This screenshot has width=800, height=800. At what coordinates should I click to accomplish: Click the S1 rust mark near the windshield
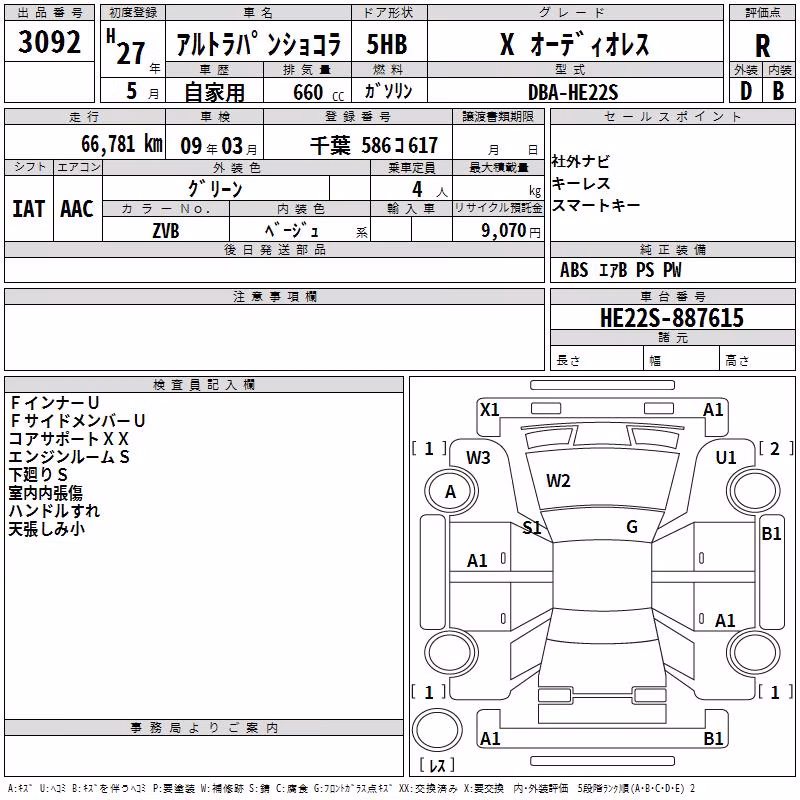coord(532,527)
